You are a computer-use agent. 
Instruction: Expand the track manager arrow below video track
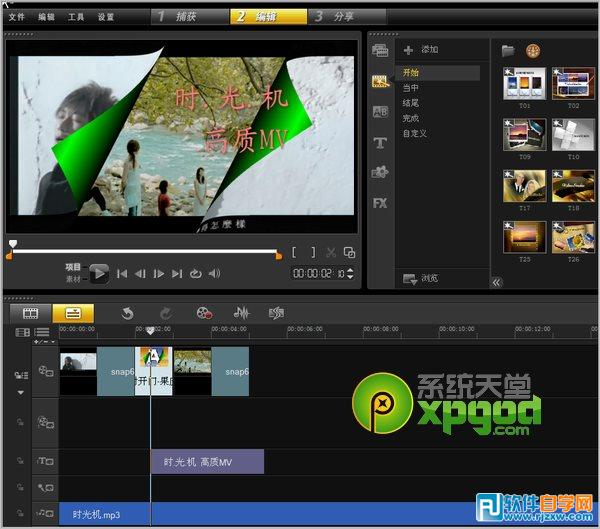[x=19, y=393]
